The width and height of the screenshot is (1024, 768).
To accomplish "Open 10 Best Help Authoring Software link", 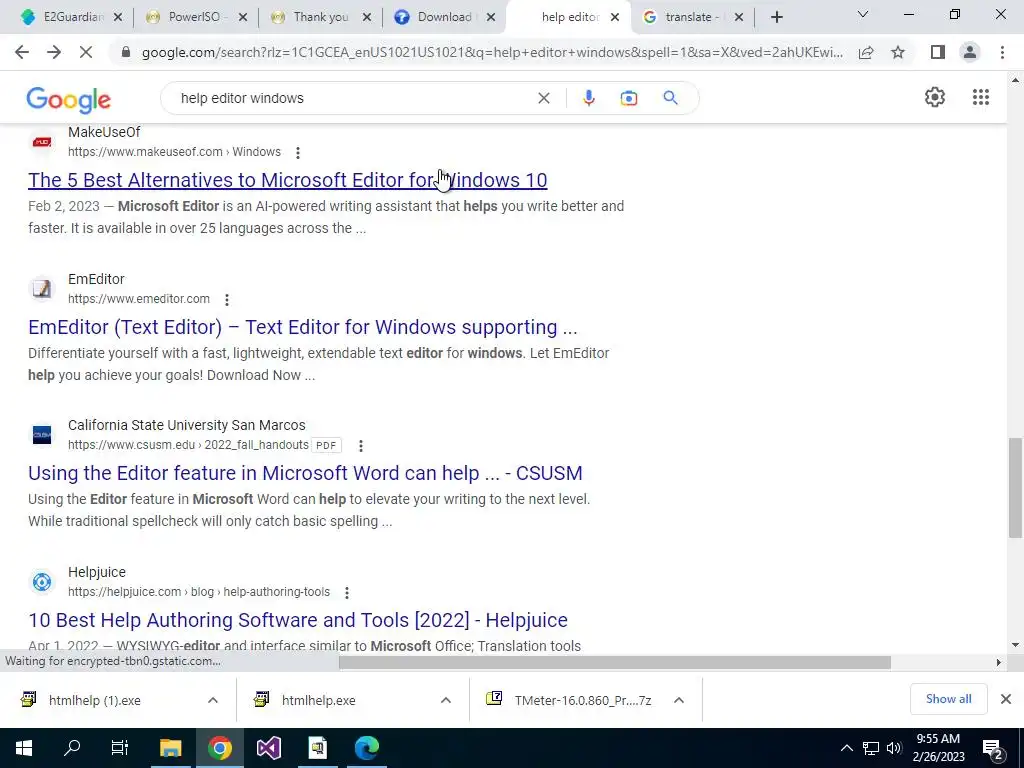I will tap(298, 620).
